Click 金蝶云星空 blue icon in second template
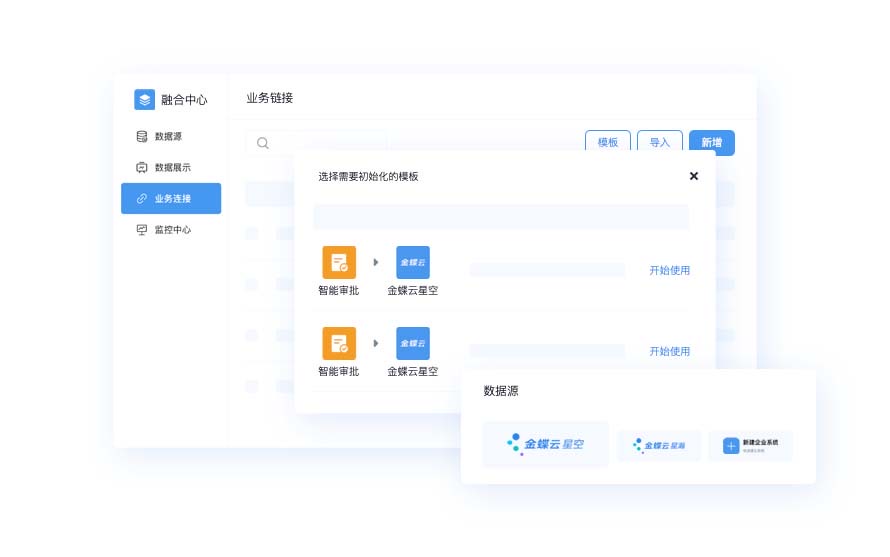This screenshot has height=557, width=890. (413, 343)
